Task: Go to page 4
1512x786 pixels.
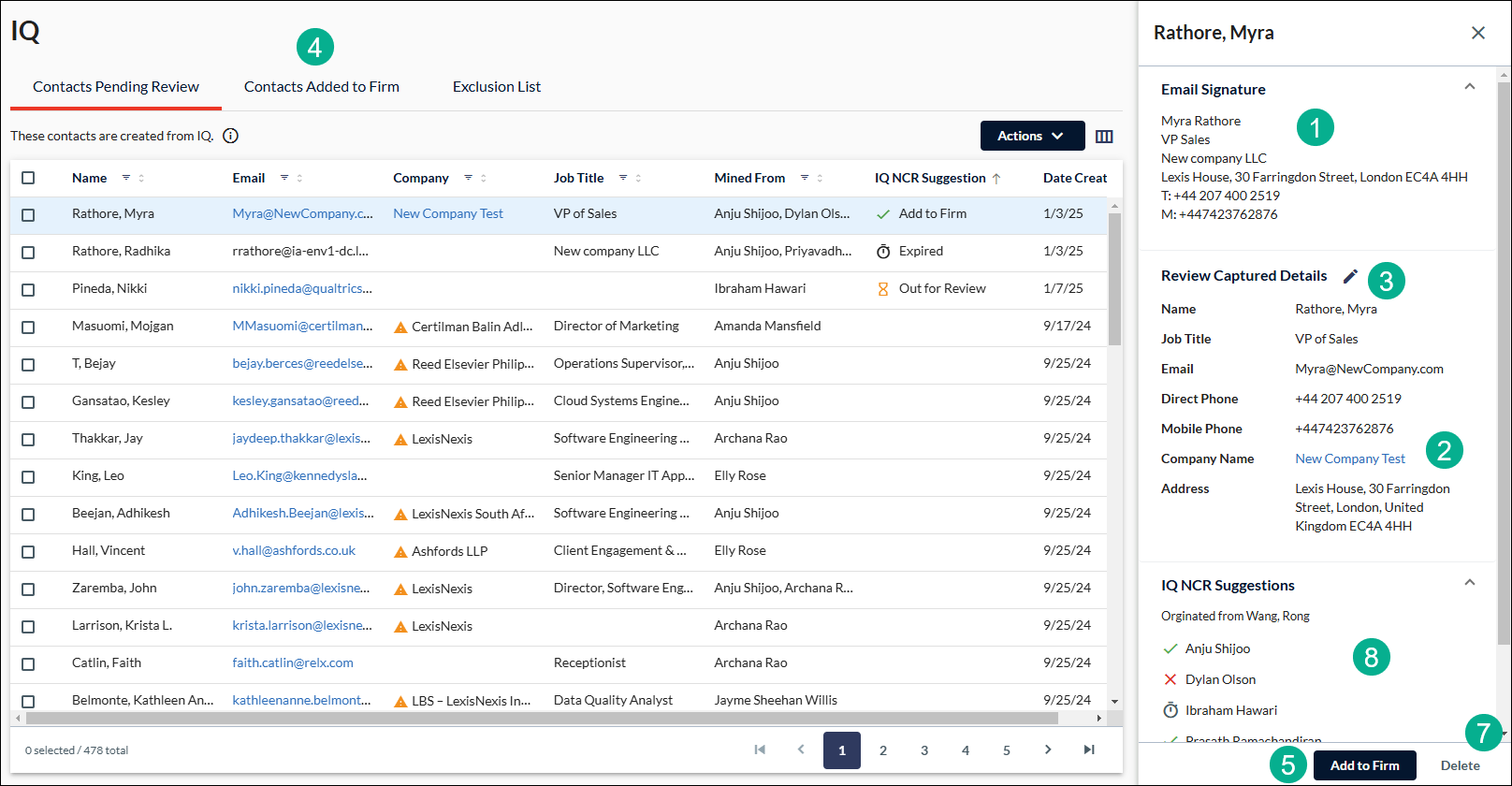Action: [x=966, y=750]
